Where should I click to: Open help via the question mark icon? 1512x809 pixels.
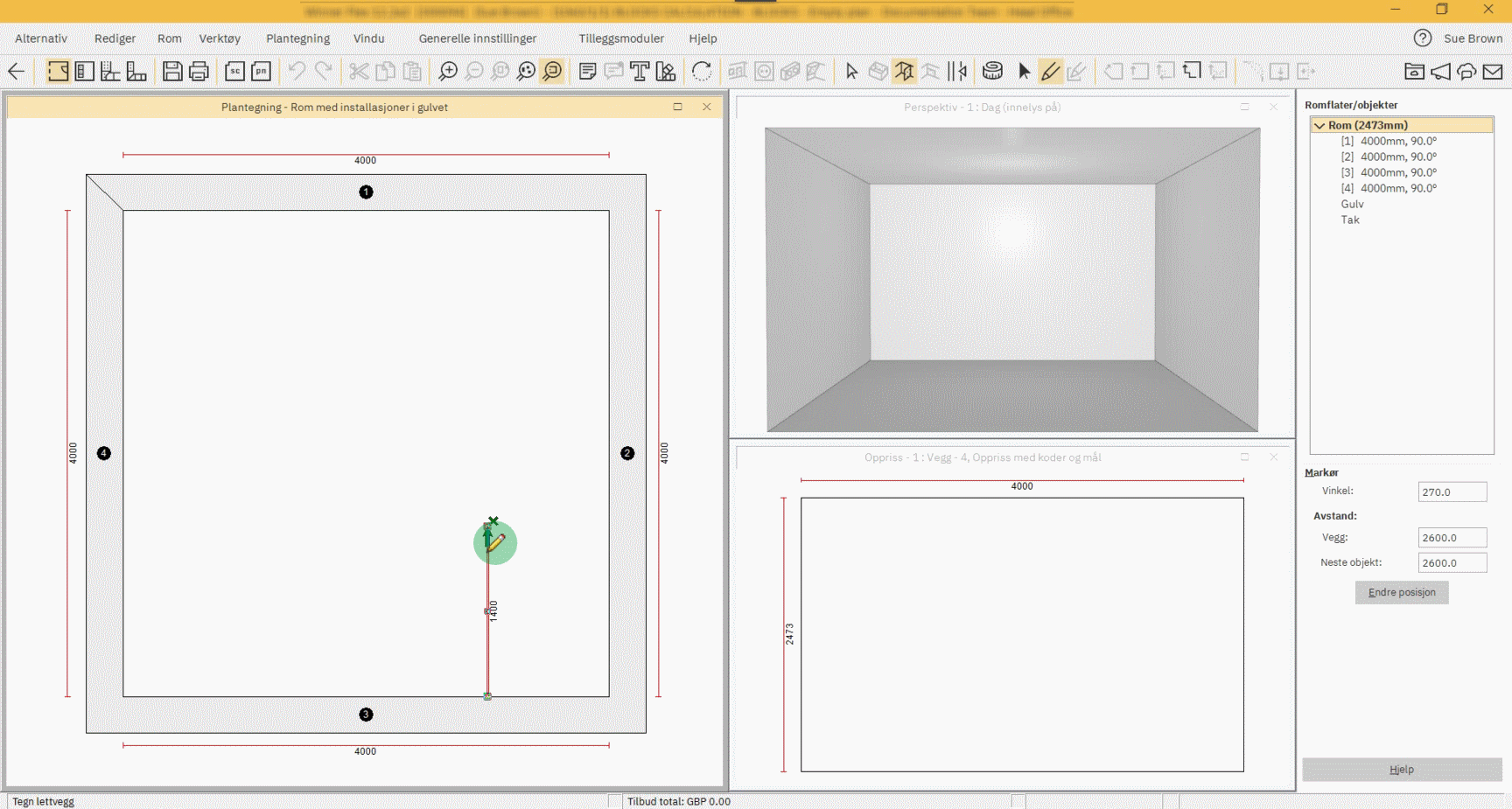click(x=1423, y=38)
